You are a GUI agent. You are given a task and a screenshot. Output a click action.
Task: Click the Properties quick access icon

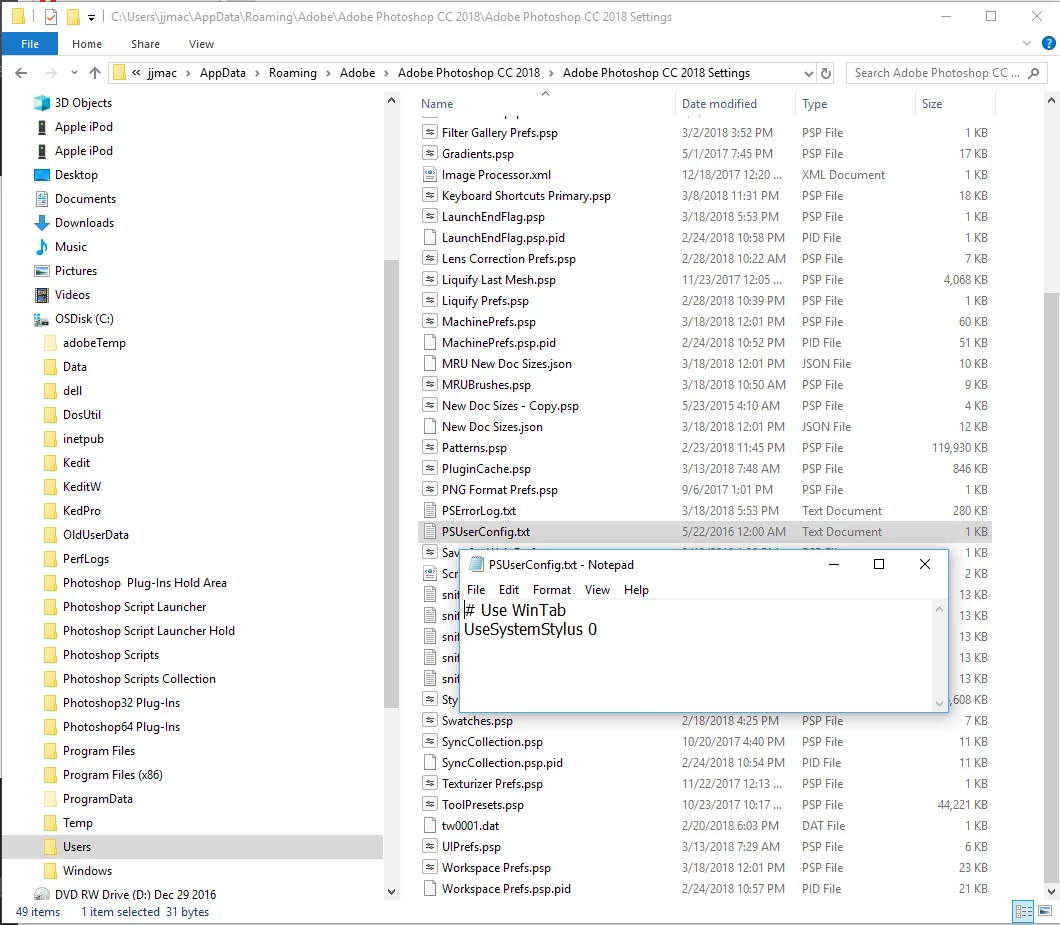pyautogui.click(x=51, y=16)
